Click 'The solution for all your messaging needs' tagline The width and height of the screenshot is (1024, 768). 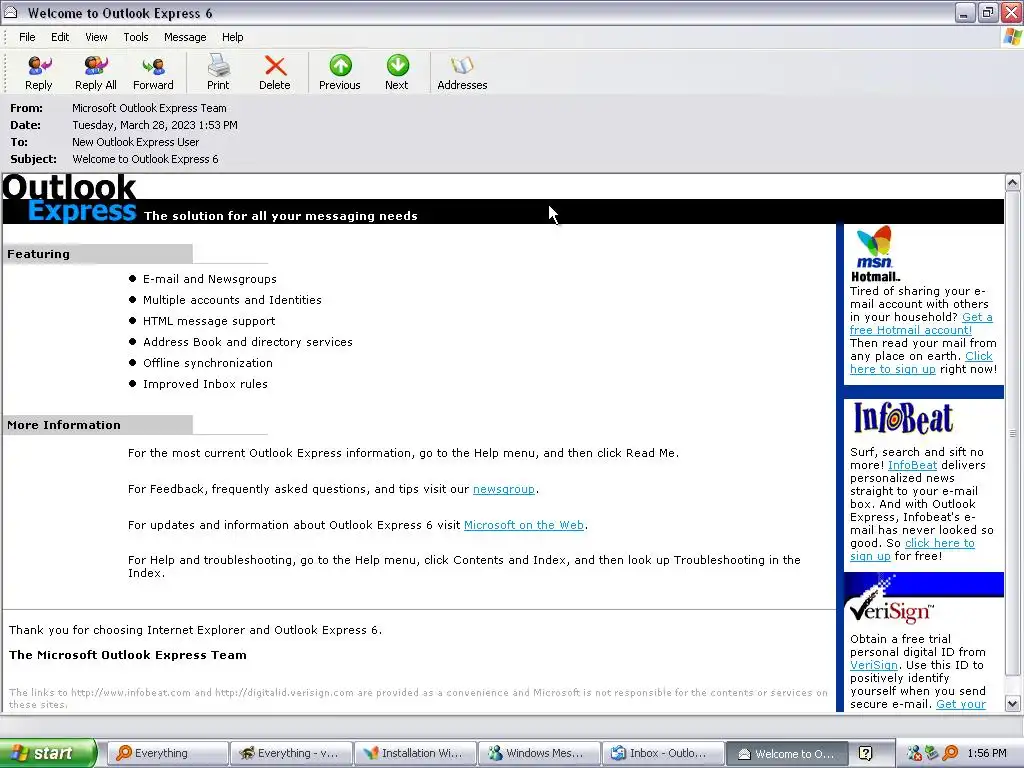coord(281,216)
